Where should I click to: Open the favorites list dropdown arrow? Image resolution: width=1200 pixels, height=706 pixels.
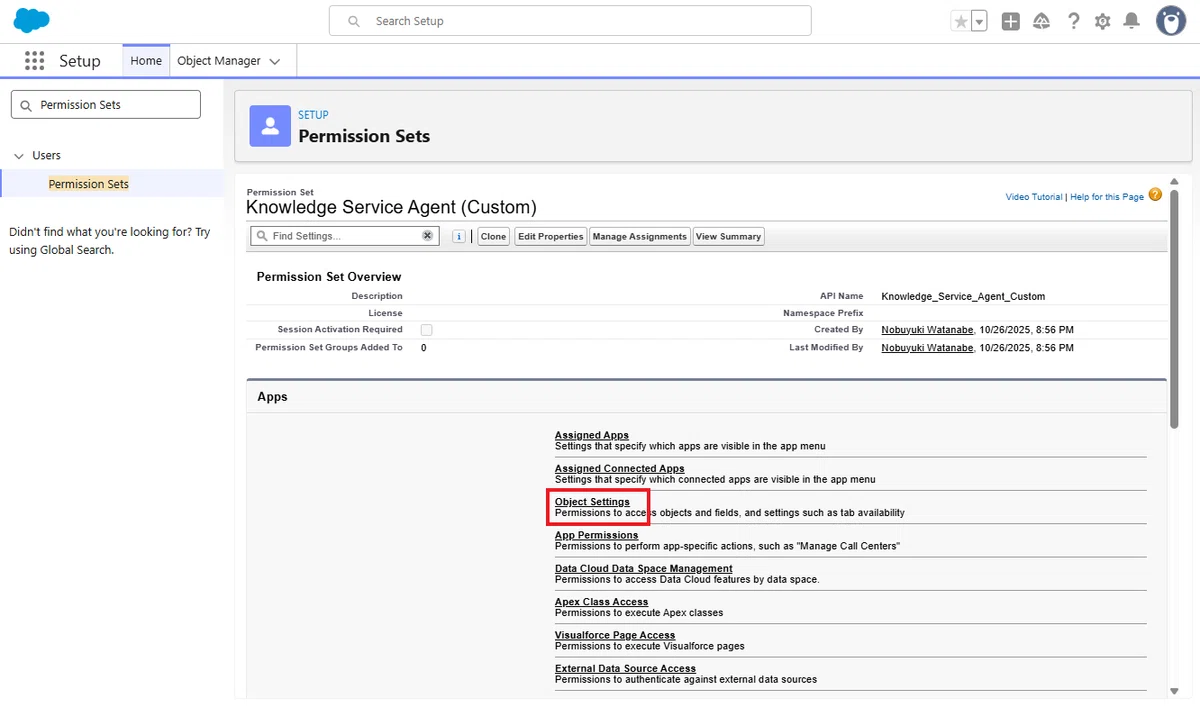tap(979, 21)
